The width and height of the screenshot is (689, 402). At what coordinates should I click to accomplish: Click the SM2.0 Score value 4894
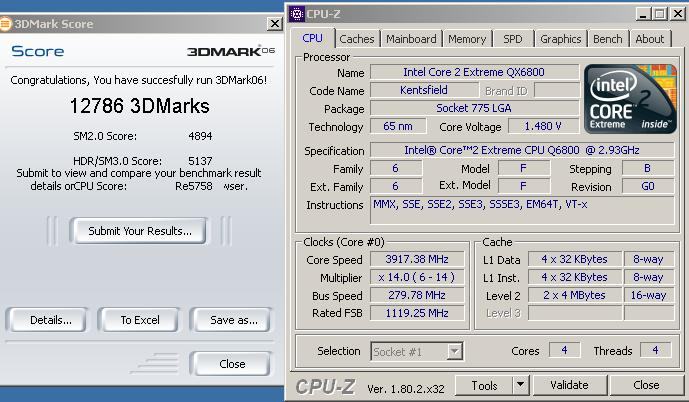coord(200,136)
